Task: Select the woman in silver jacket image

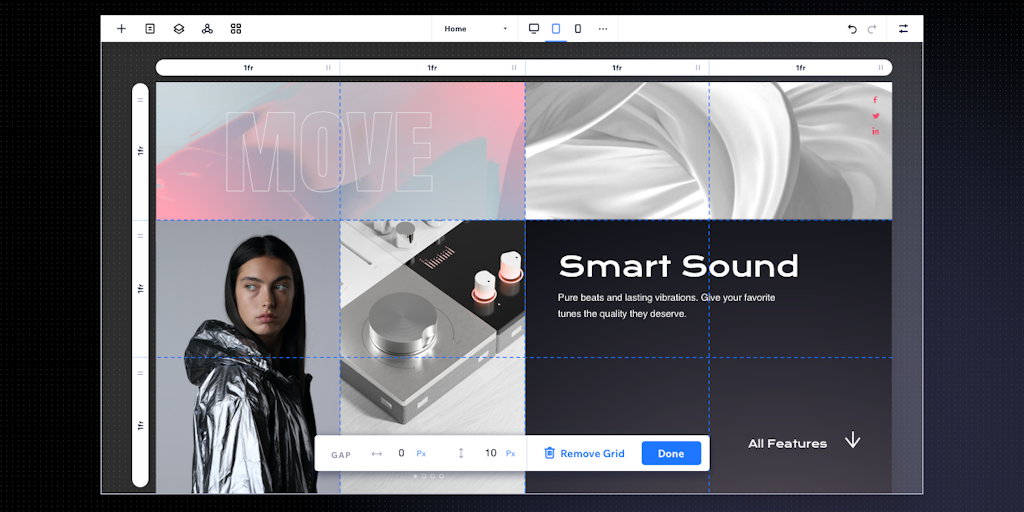Action: click(x=248, y=357)
